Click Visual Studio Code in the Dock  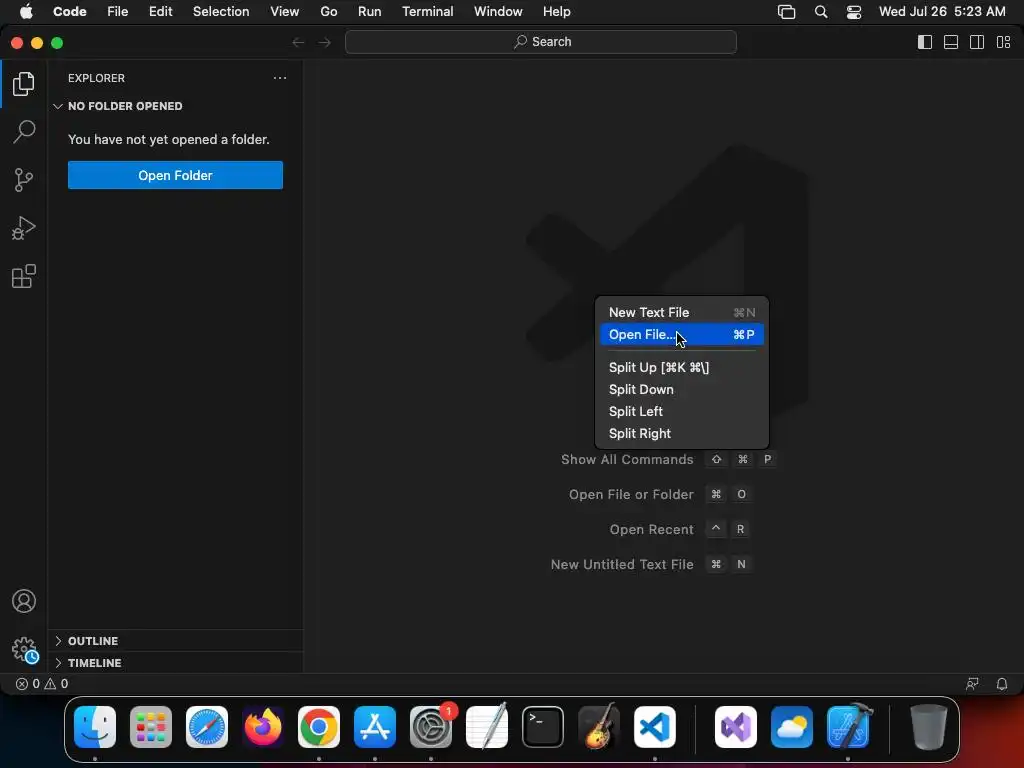click(655, 727)
